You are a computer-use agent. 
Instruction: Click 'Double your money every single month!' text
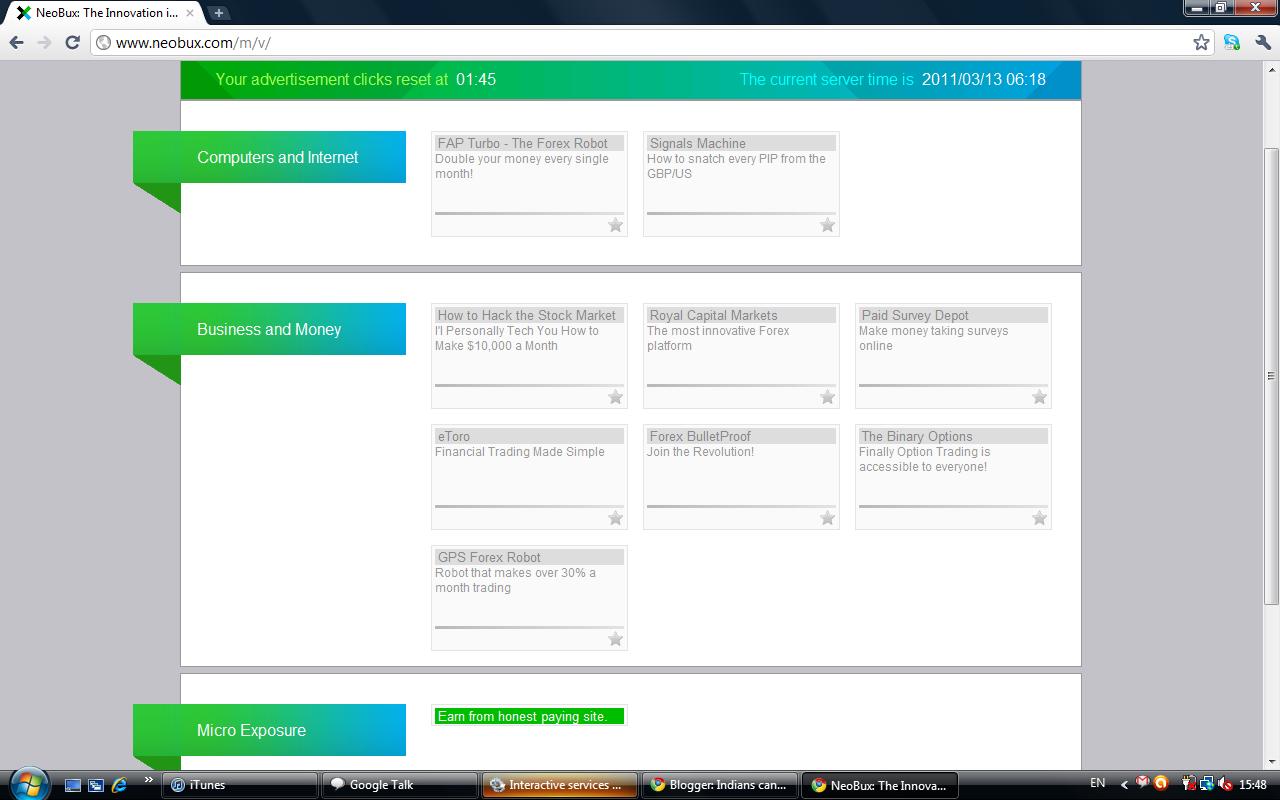click(x=522, y=166)
